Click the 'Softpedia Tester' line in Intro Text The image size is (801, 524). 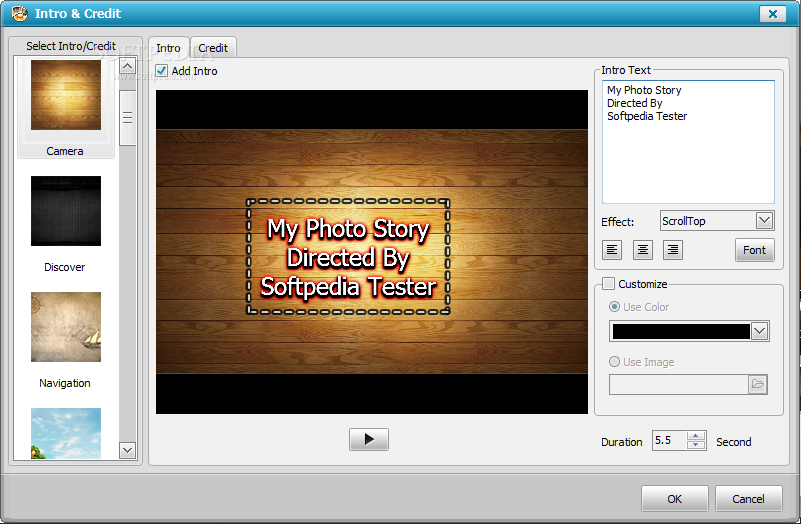[647, 116]
